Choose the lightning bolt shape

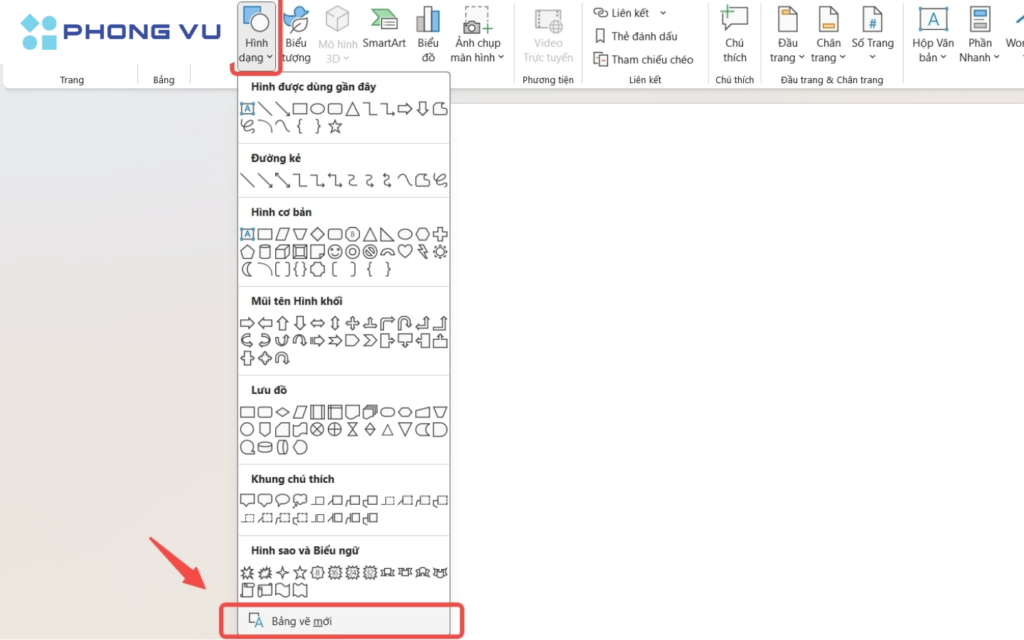tap(422, 251)
